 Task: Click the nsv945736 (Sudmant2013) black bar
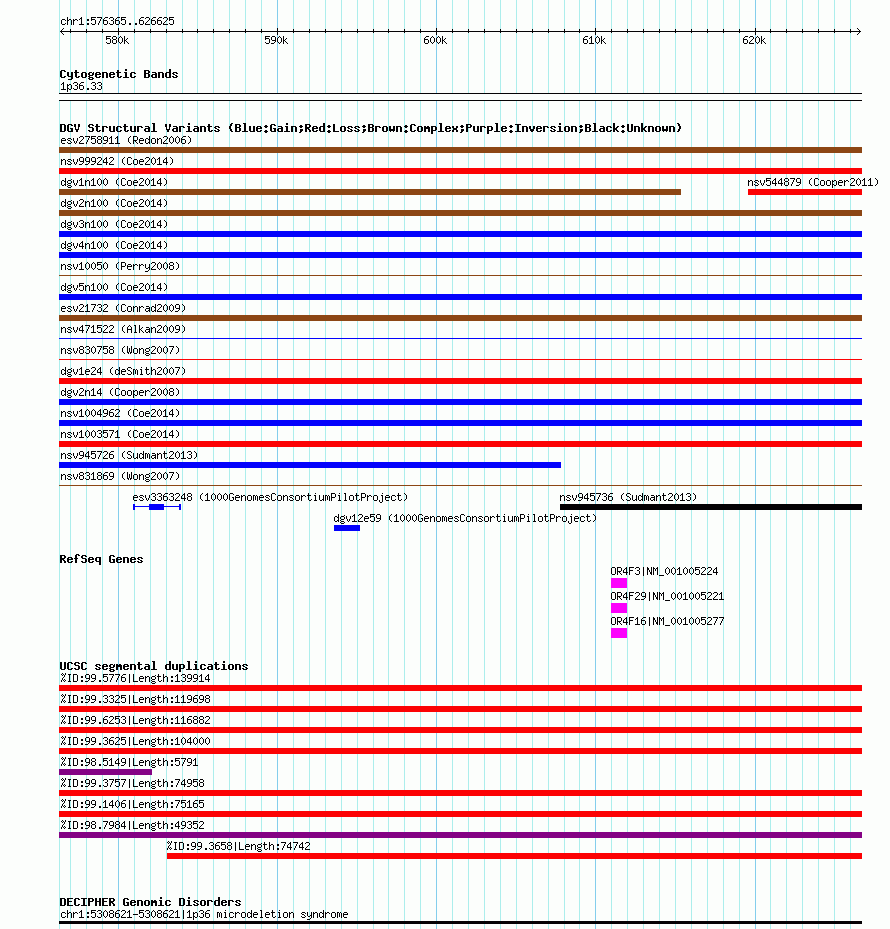click(710, 507)
